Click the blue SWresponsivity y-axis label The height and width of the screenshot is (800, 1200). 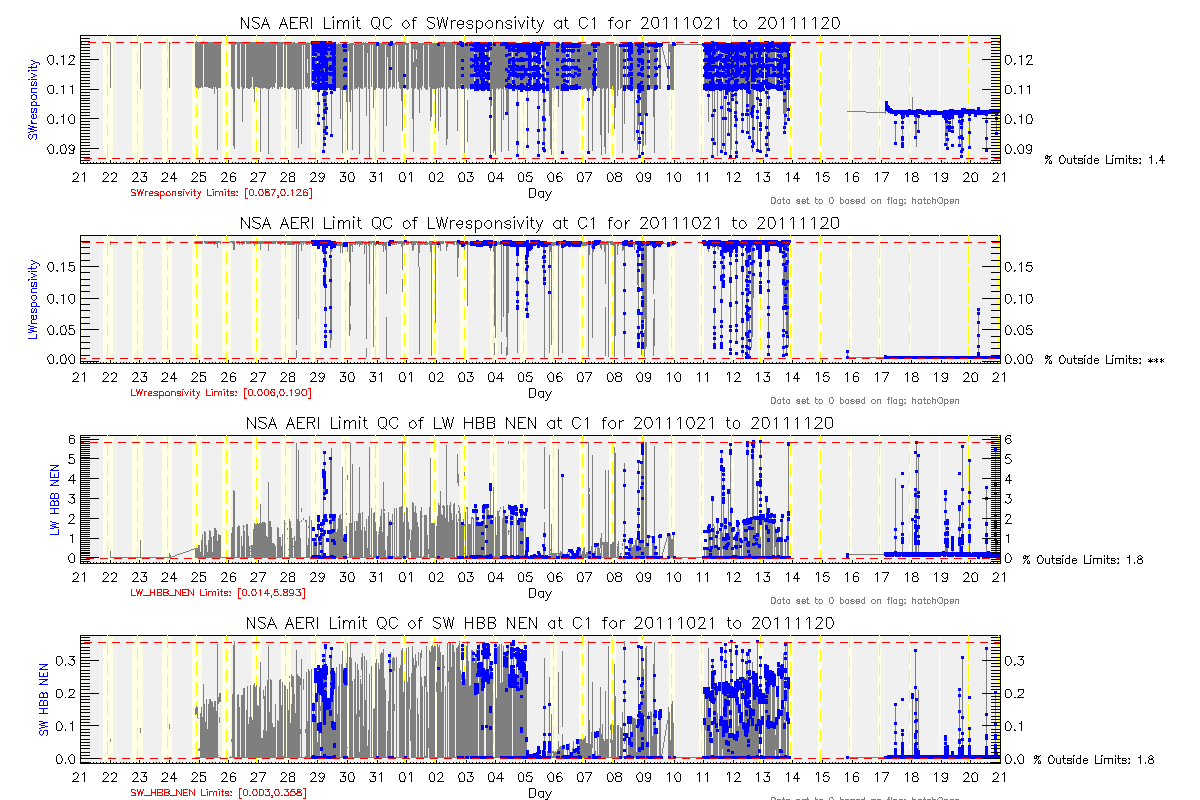pyautogui.click(x=35, y=99)
